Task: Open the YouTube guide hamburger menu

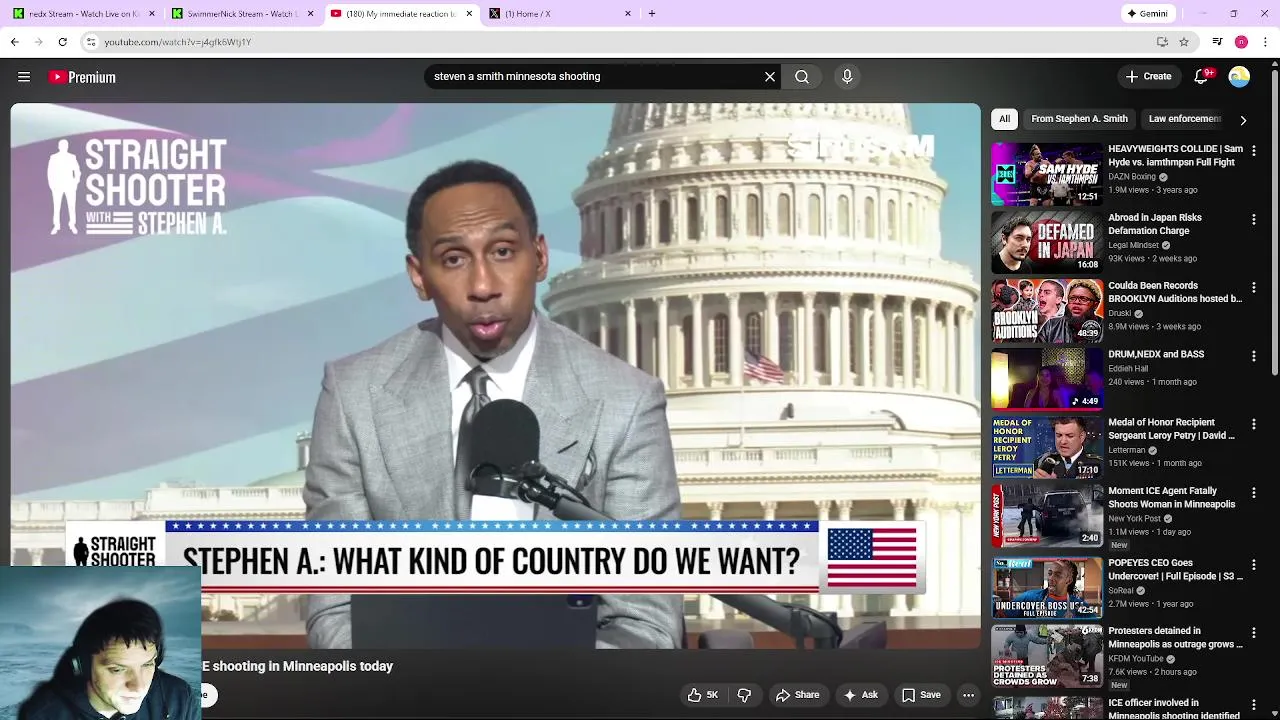Action: coord(24,77)
